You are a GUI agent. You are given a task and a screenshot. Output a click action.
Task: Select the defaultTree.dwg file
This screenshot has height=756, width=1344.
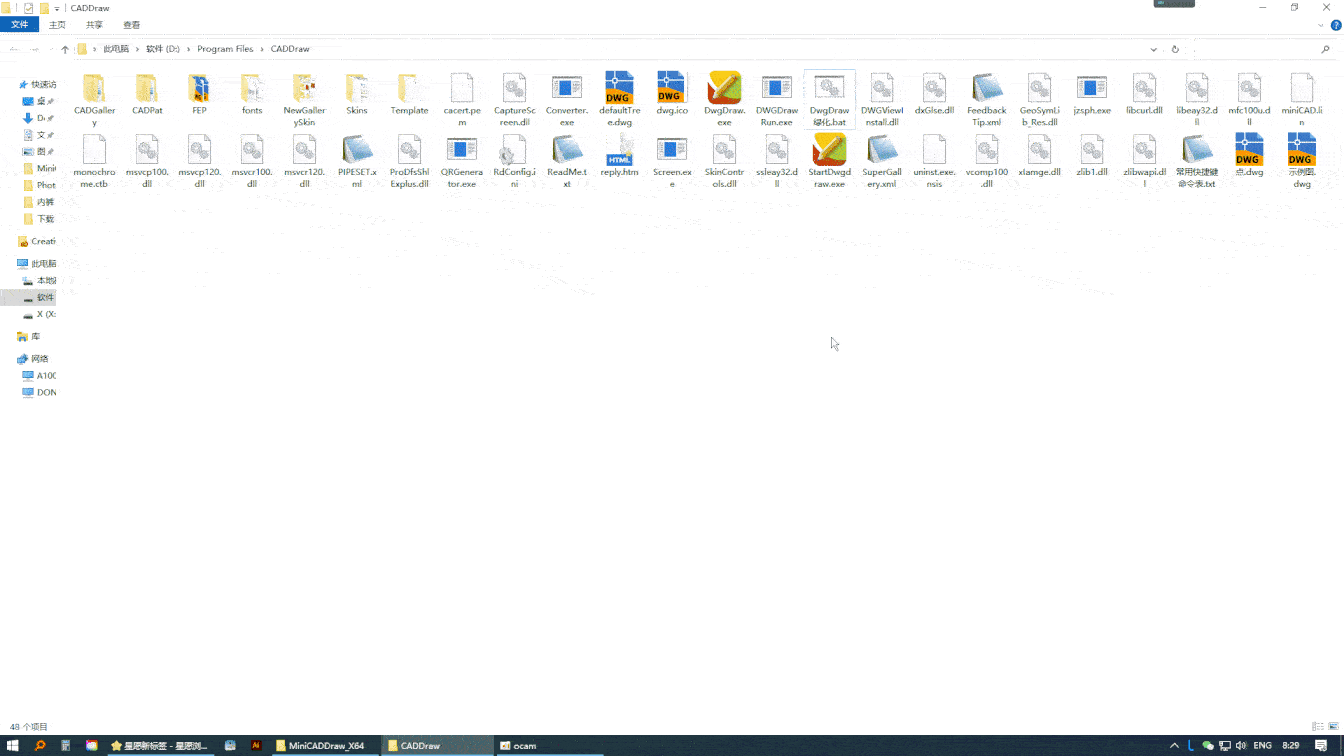619,100
